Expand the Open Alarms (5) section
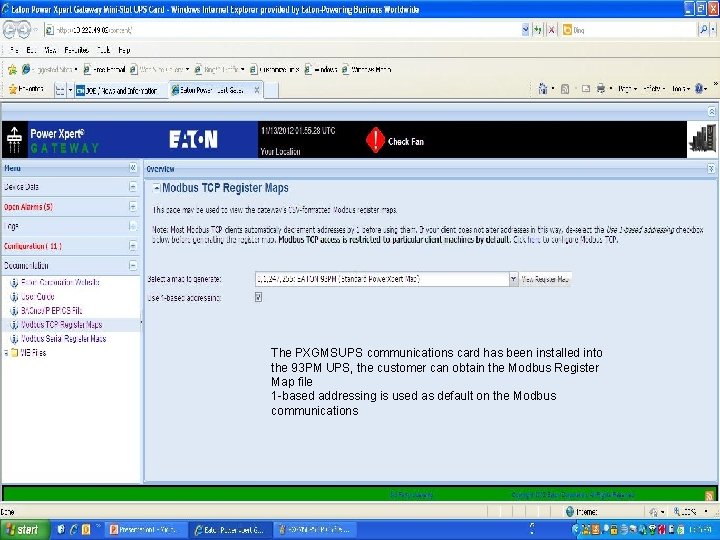Viewport: 720px width, 540px height. pos(133,207)
